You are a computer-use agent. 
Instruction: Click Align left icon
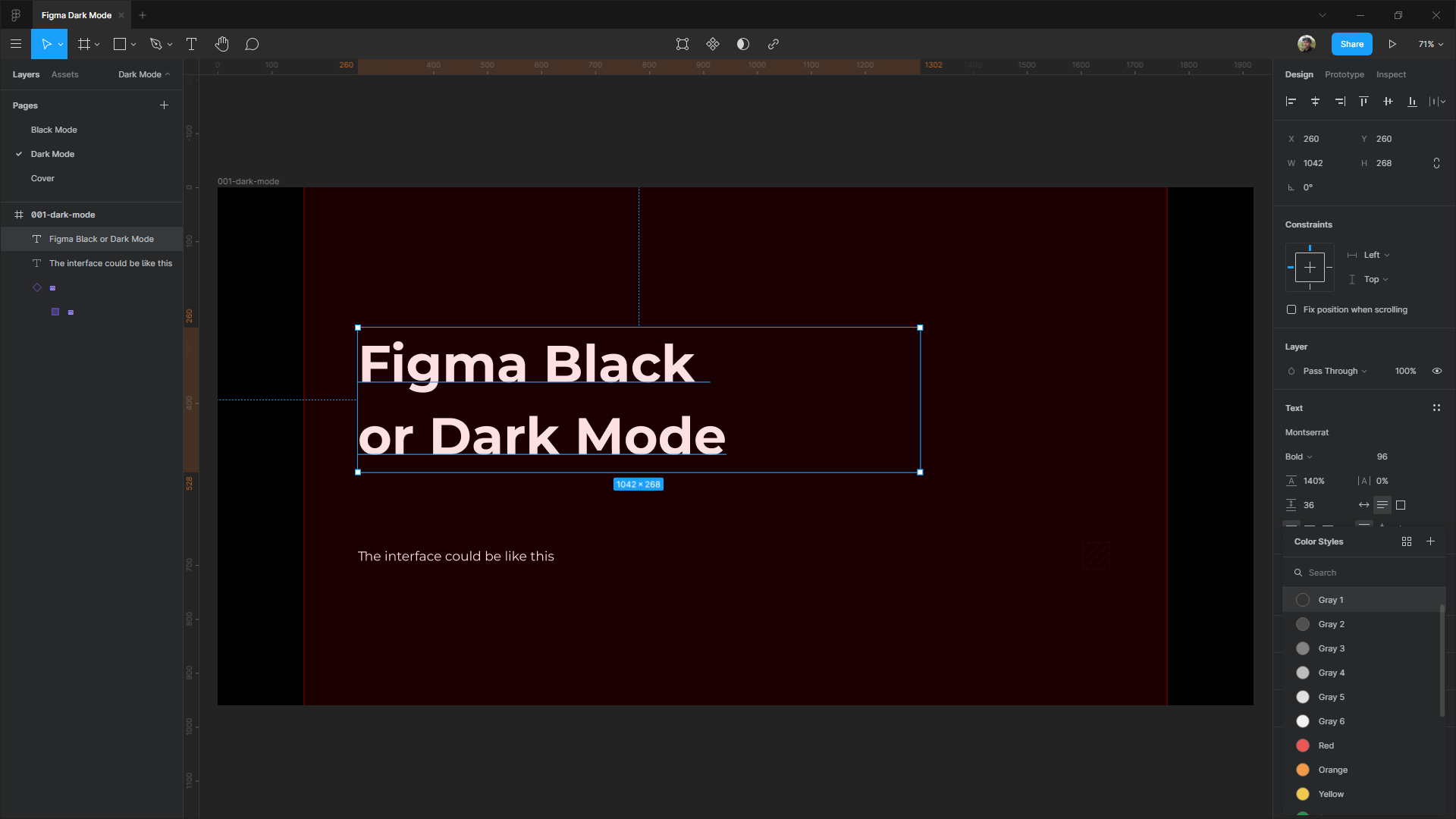click(1291, 101)
